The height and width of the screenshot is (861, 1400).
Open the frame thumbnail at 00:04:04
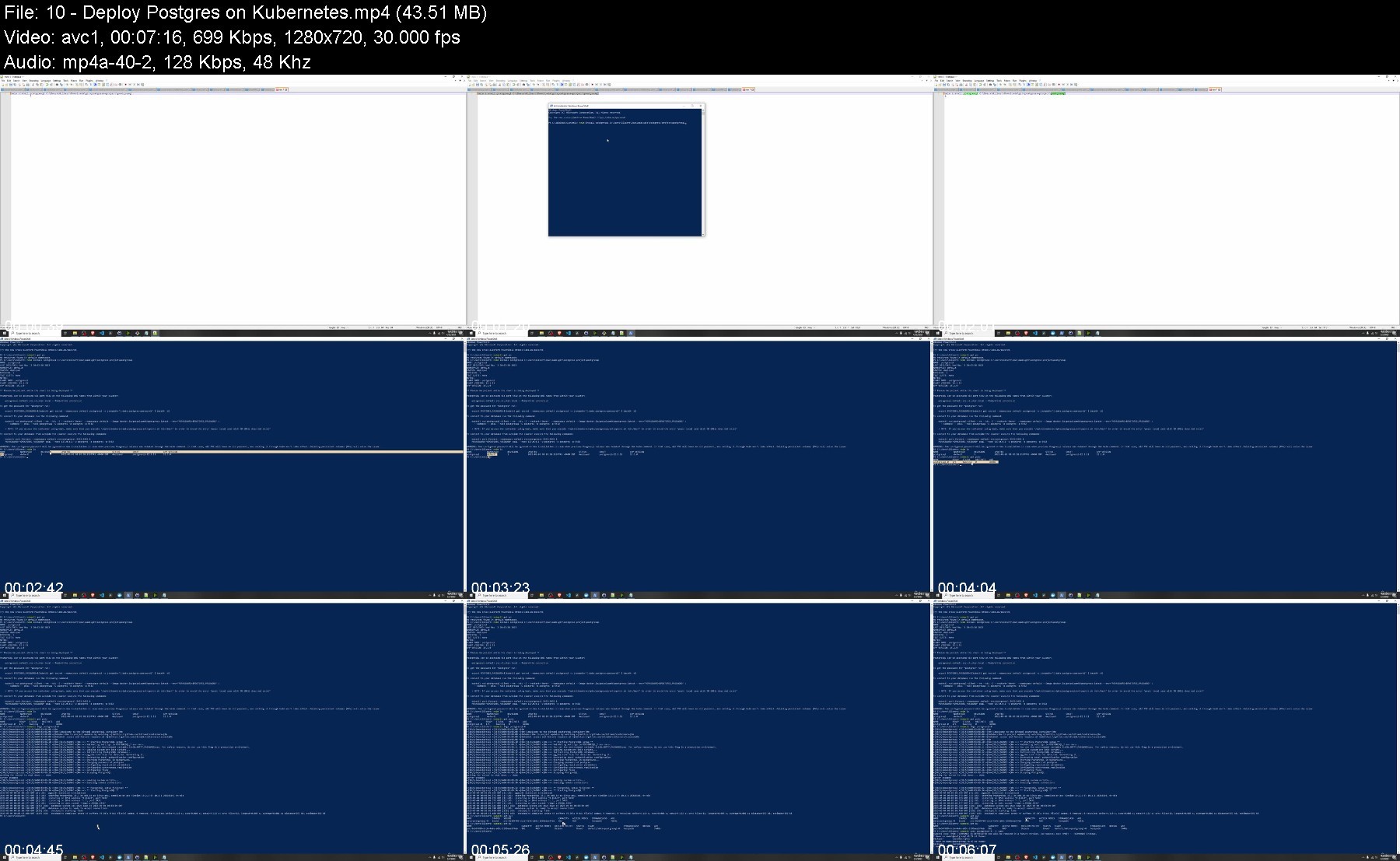tap(1167, 467)
